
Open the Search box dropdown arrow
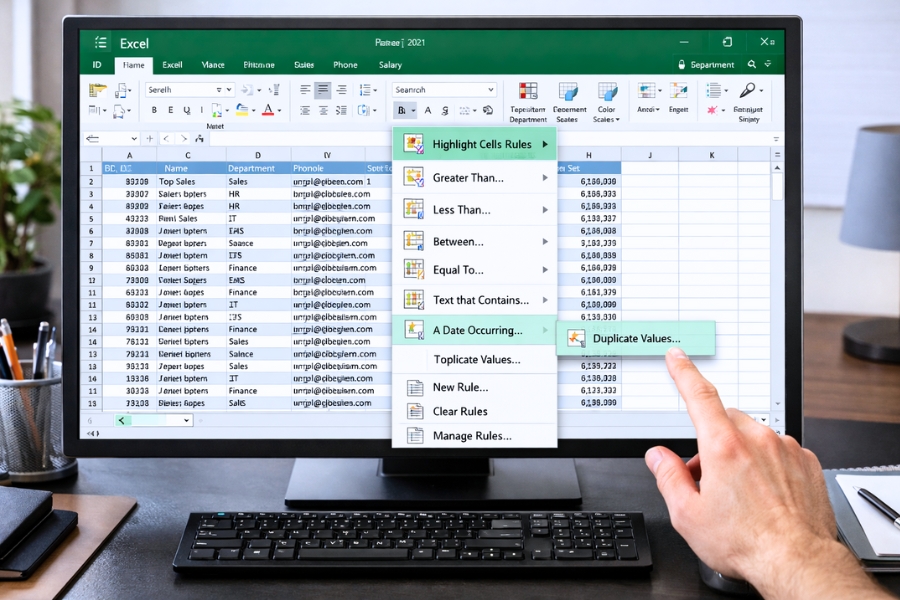click(x=489, y=89)
